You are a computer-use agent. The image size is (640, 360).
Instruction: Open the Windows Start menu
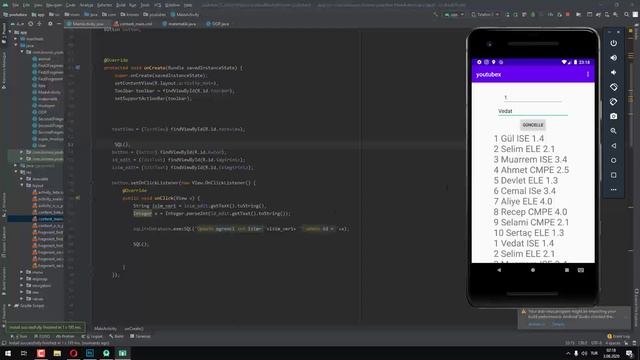click(x=8, y=353)
